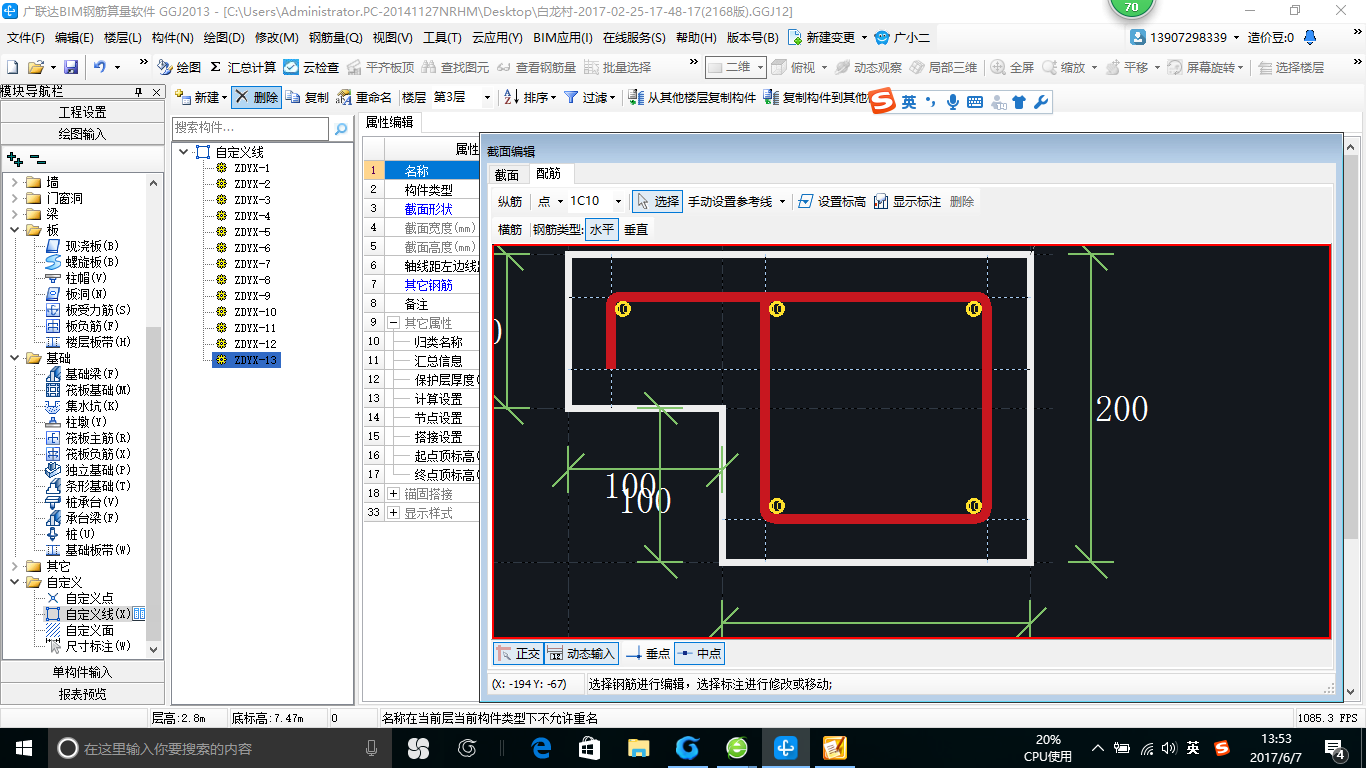Screen dimensions: 1366x768
Task: Open the BIM应用(I) menu
Action: coord(563,37)
